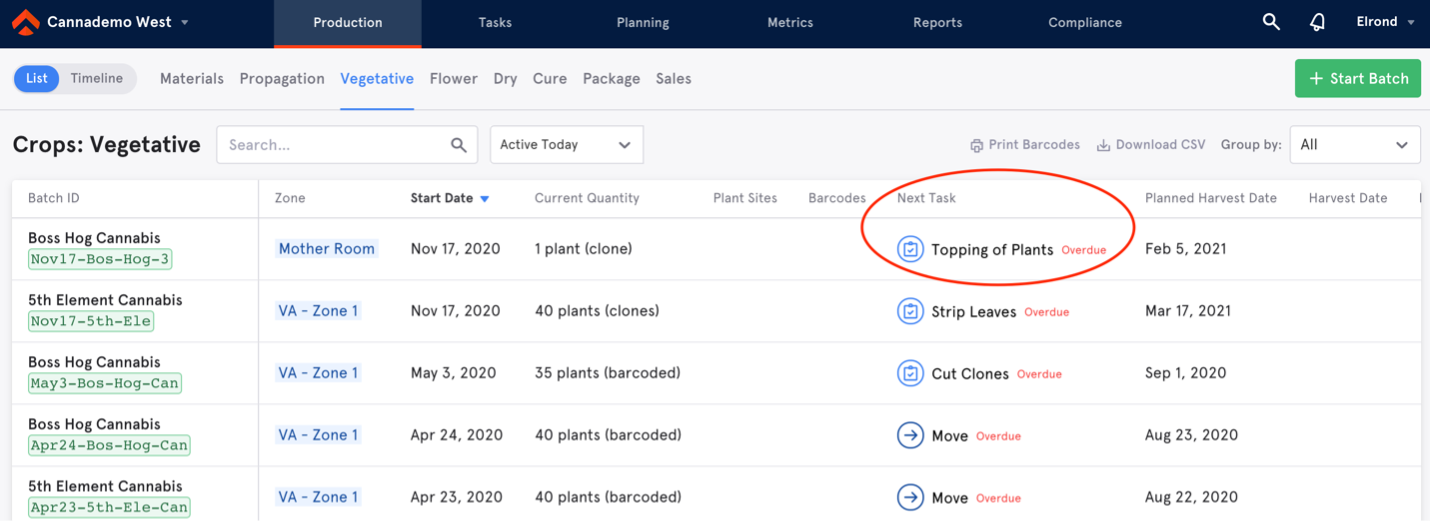Click the Start Batch button

click(1358, 78)
